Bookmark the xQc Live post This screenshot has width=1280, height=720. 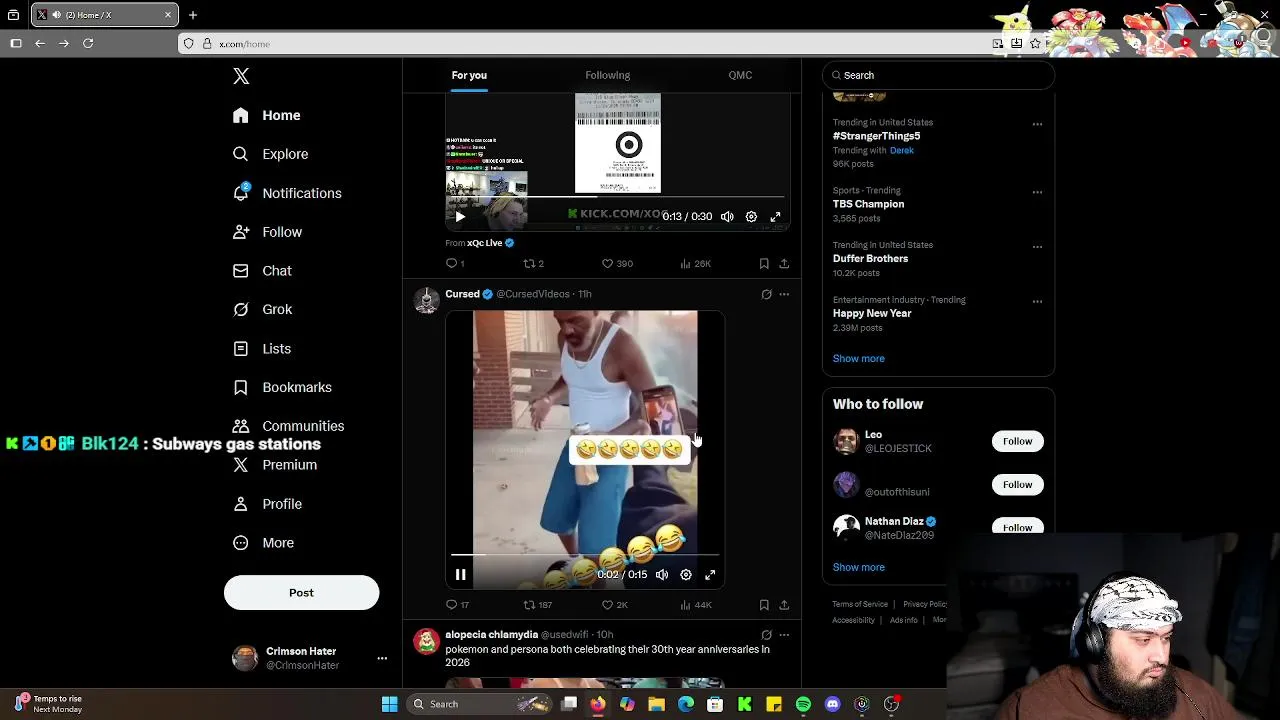coord(764,264)
